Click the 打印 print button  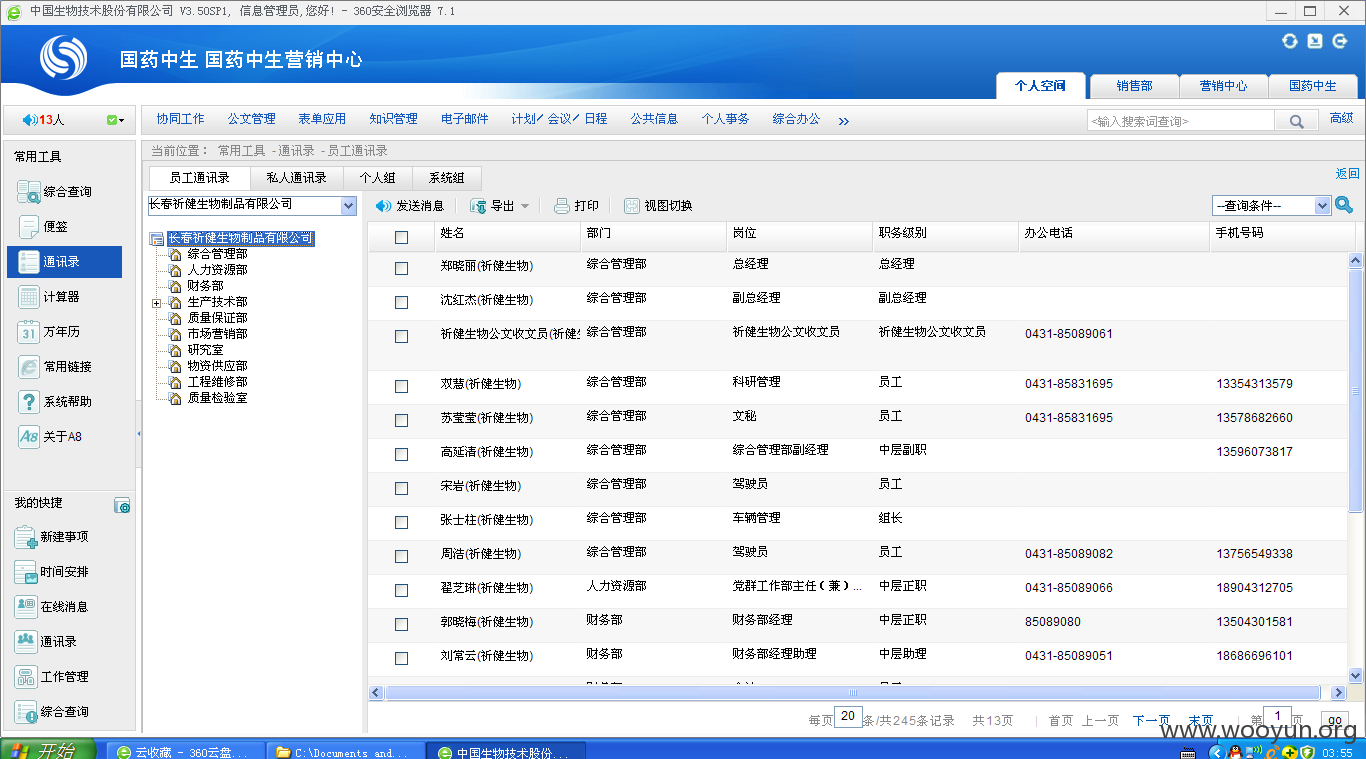[576, 206]
